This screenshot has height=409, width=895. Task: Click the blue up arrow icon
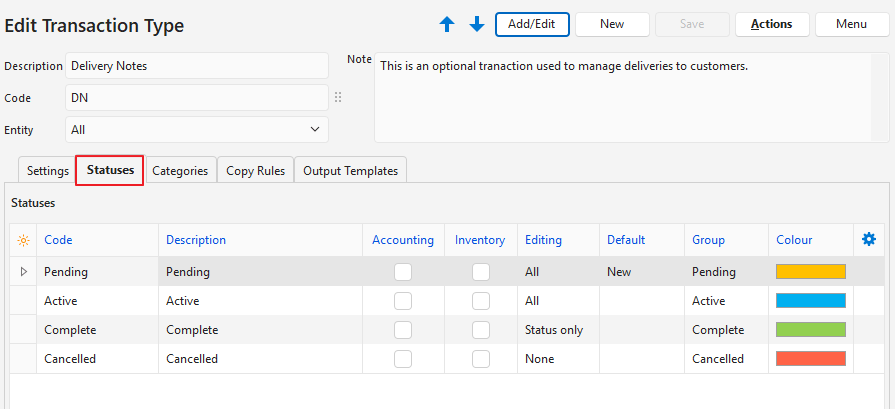[x=448, y=24]
